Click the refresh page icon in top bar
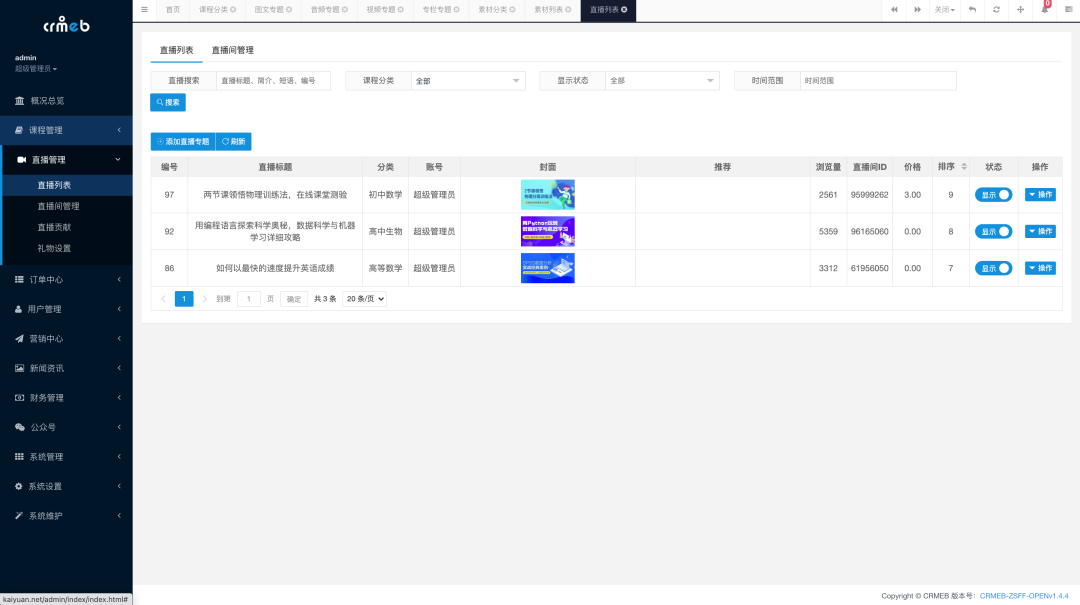1080x605 pixels. [996, 10]
